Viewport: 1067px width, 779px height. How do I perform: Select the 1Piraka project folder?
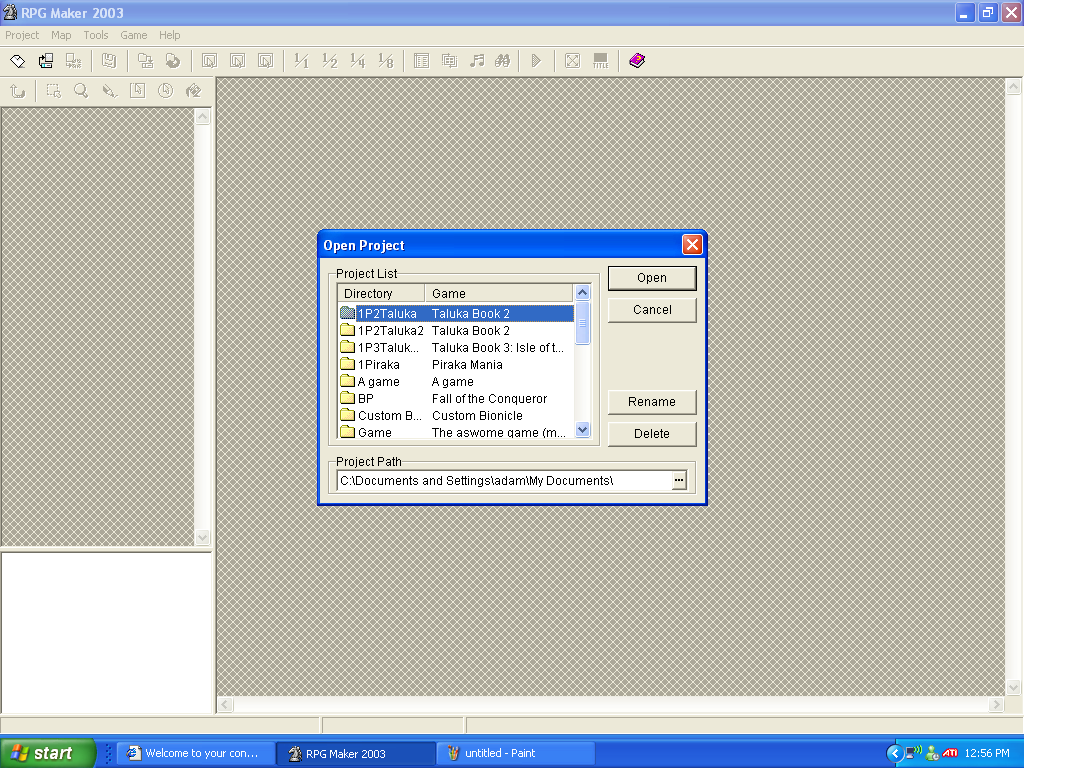point(378,365)
